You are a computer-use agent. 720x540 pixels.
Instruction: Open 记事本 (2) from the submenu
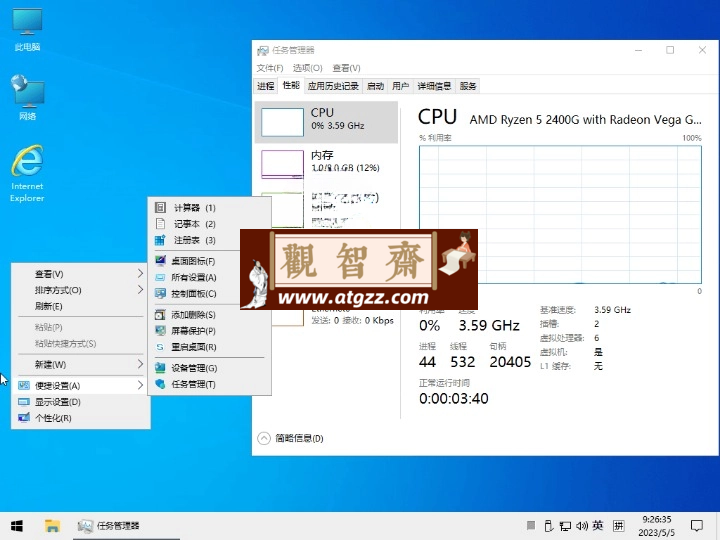209,224
